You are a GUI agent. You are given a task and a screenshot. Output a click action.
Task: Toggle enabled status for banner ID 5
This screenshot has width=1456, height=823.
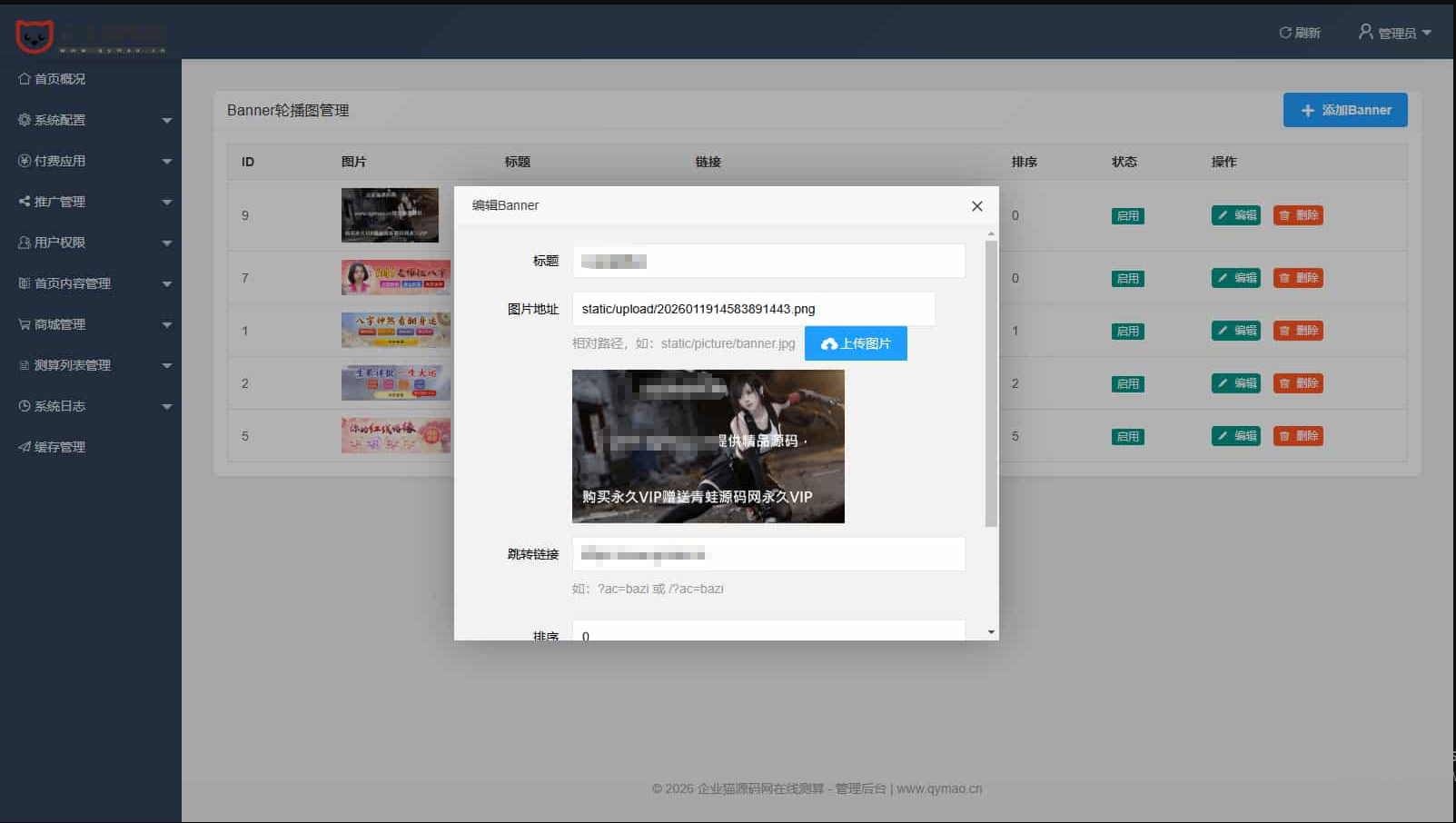point(1127,437)
